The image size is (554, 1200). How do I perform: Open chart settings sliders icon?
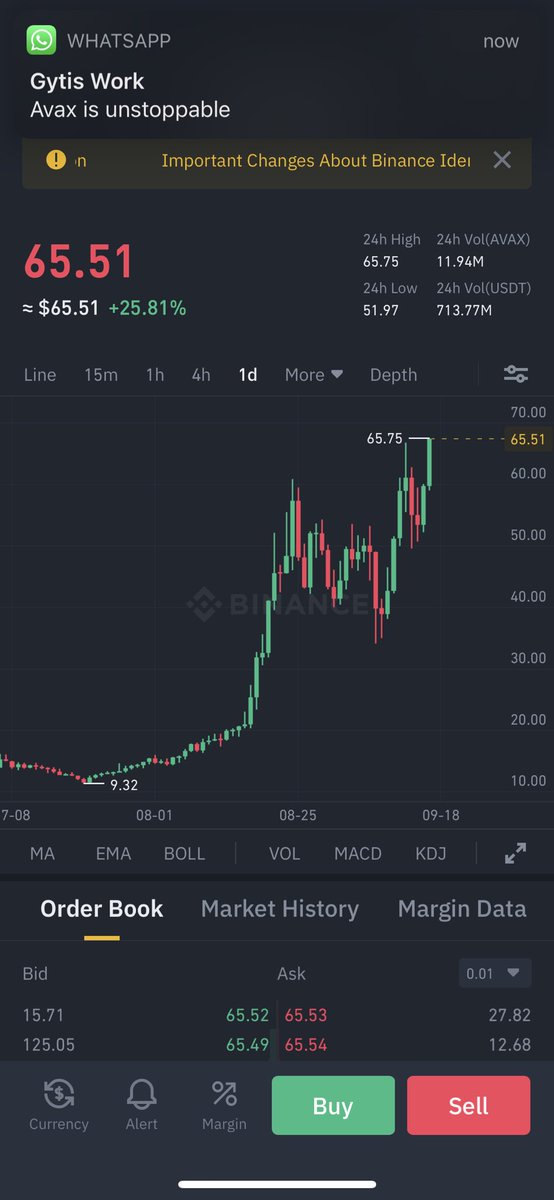click(x=516, y=374)
